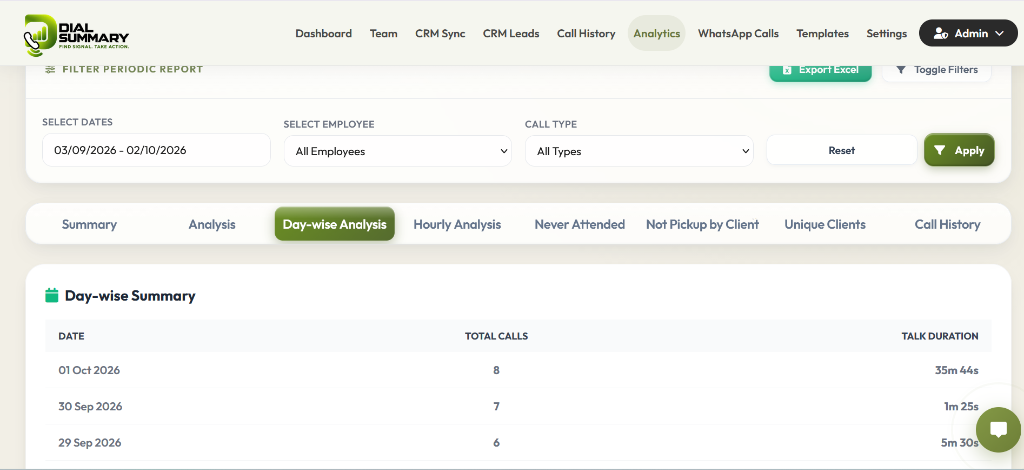Viewport: 1024px width, 470px height.
Task: Click the Day-wise Summary heading
Action: point(130,296)
